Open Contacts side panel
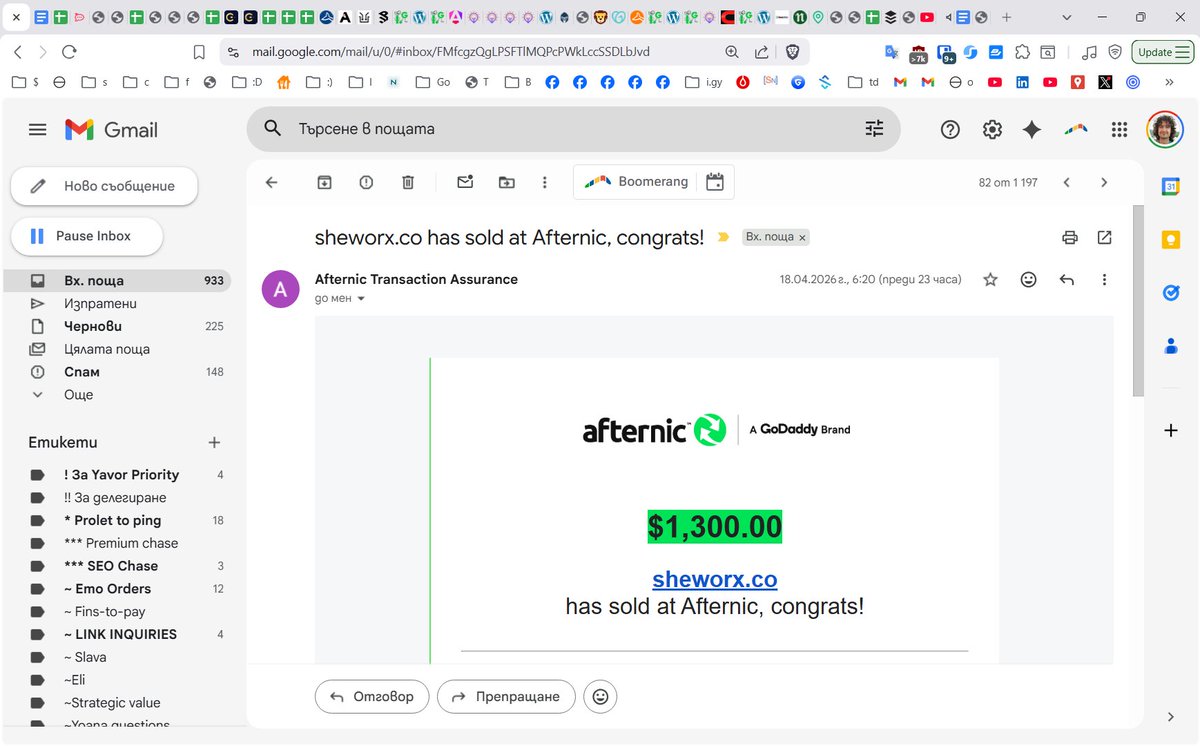1200x746 pixels. [1171, 346]
